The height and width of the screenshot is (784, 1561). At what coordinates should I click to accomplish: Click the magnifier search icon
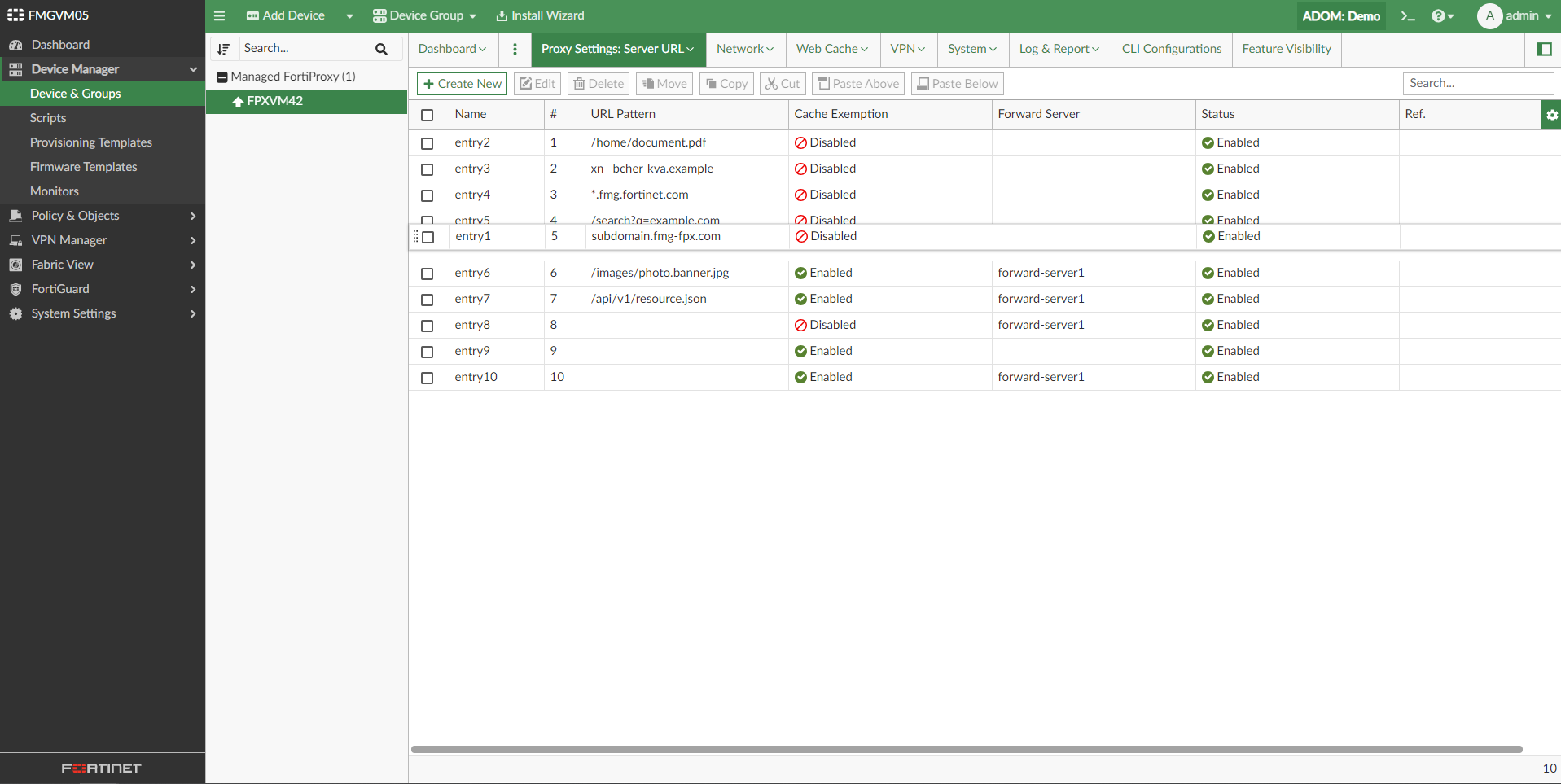381,49
